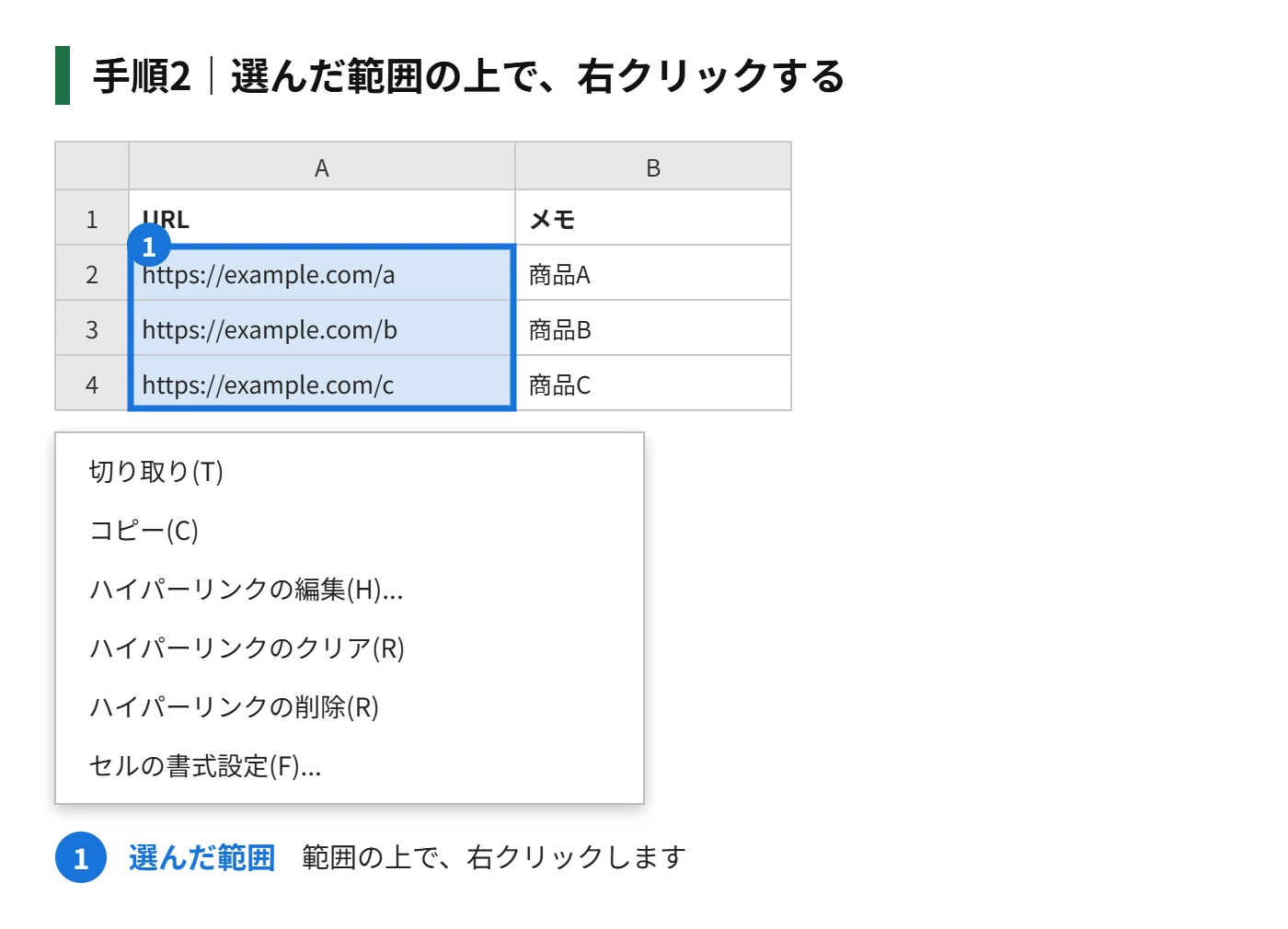Select row 3 header
The height and width of the screenshot is (929, 1288).
[x=92, y=328]
